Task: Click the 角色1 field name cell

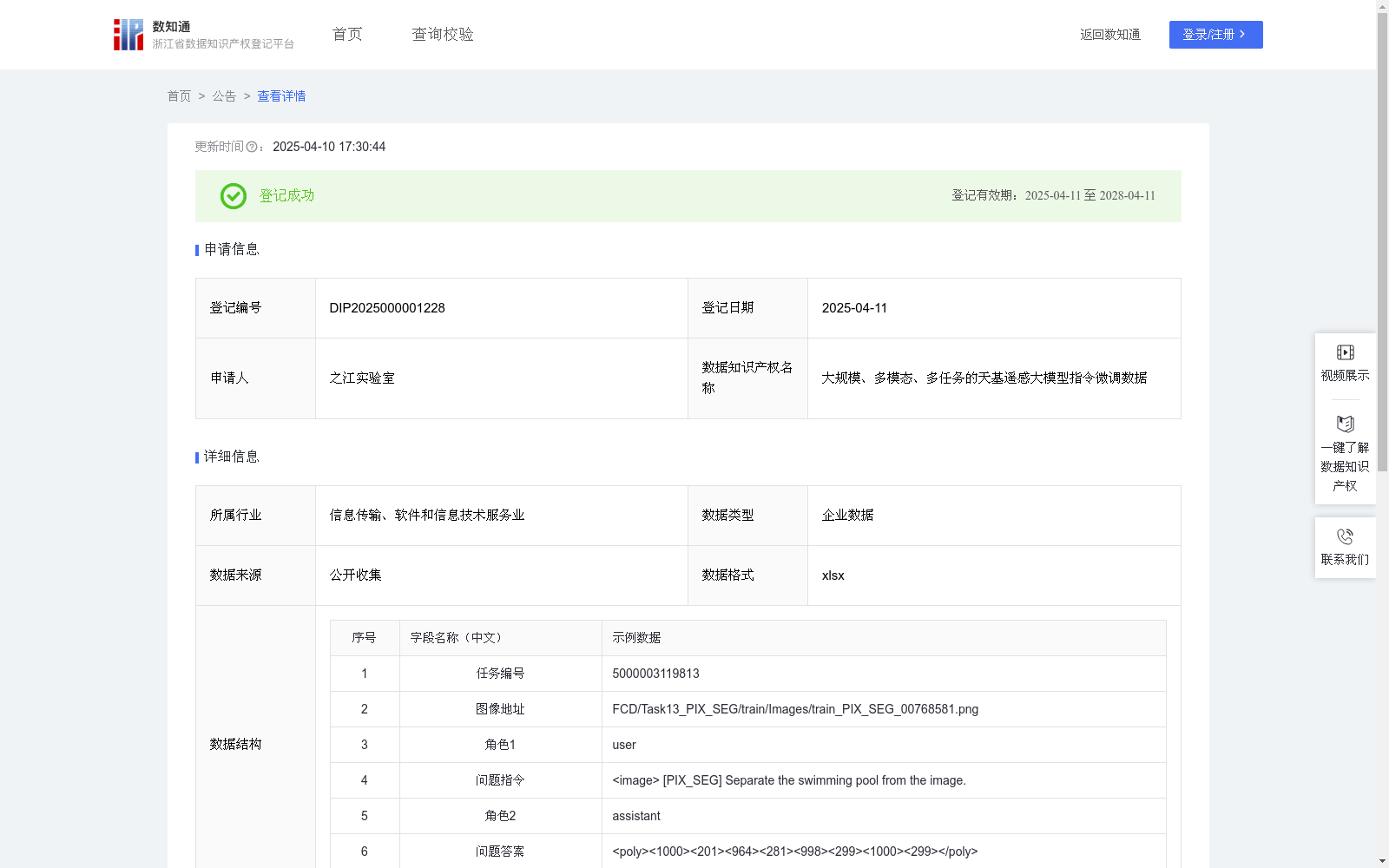Action: (x=500, y=745)
